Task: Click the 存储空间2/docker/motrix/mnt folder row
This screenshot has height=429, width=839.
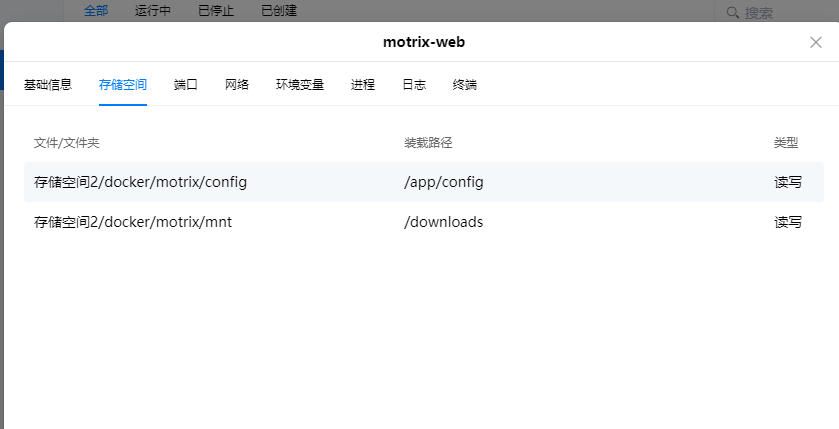Action: tap(133, 222)
